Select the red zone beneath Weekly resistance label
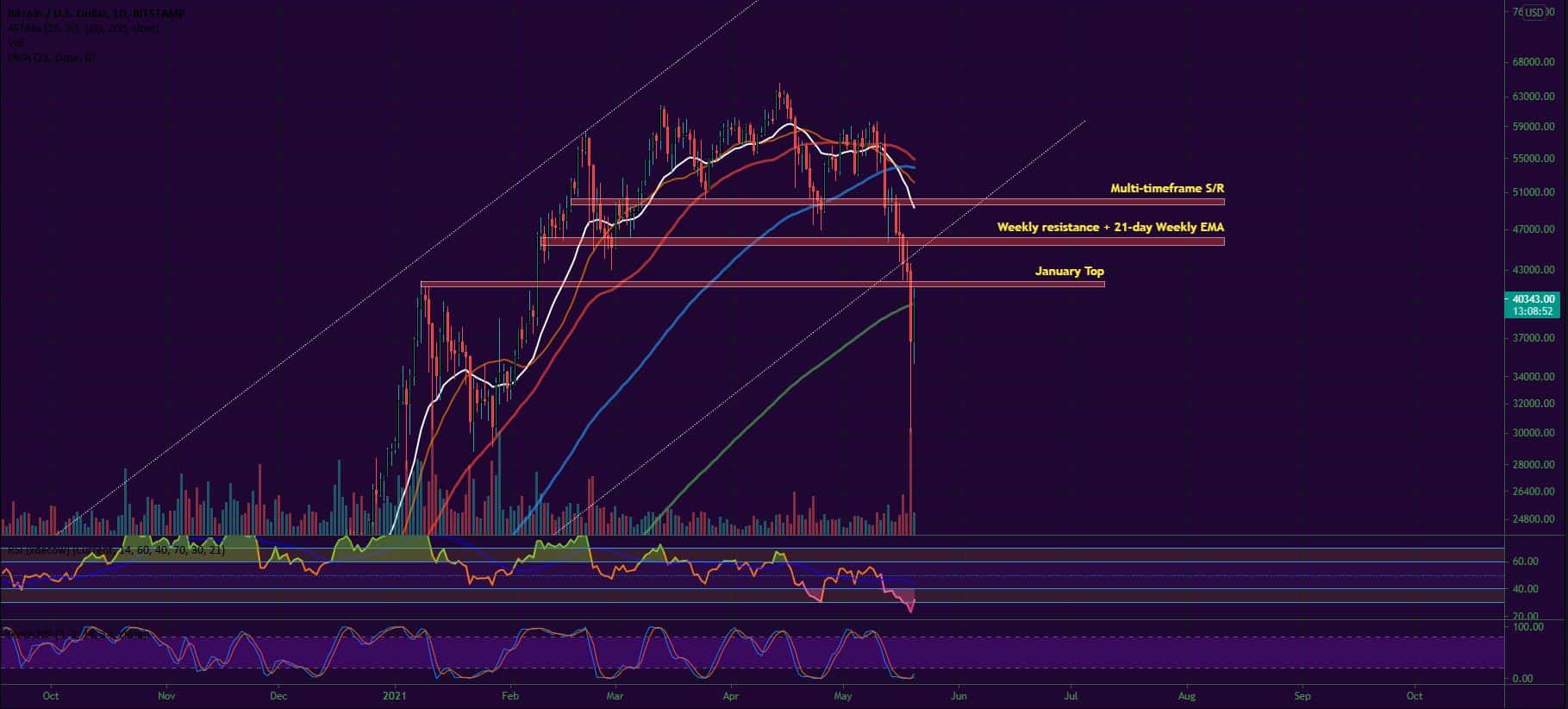The height and width of the screenshot is (709, 1568). click(882, 242)
